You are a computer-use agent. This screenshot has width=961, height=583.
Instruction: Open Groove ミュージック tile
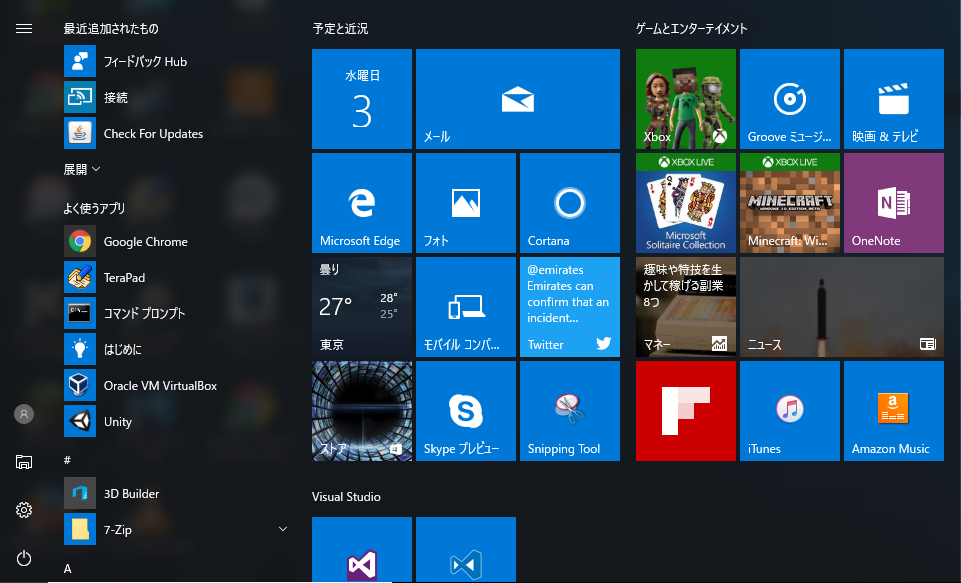tap(790, 99)
